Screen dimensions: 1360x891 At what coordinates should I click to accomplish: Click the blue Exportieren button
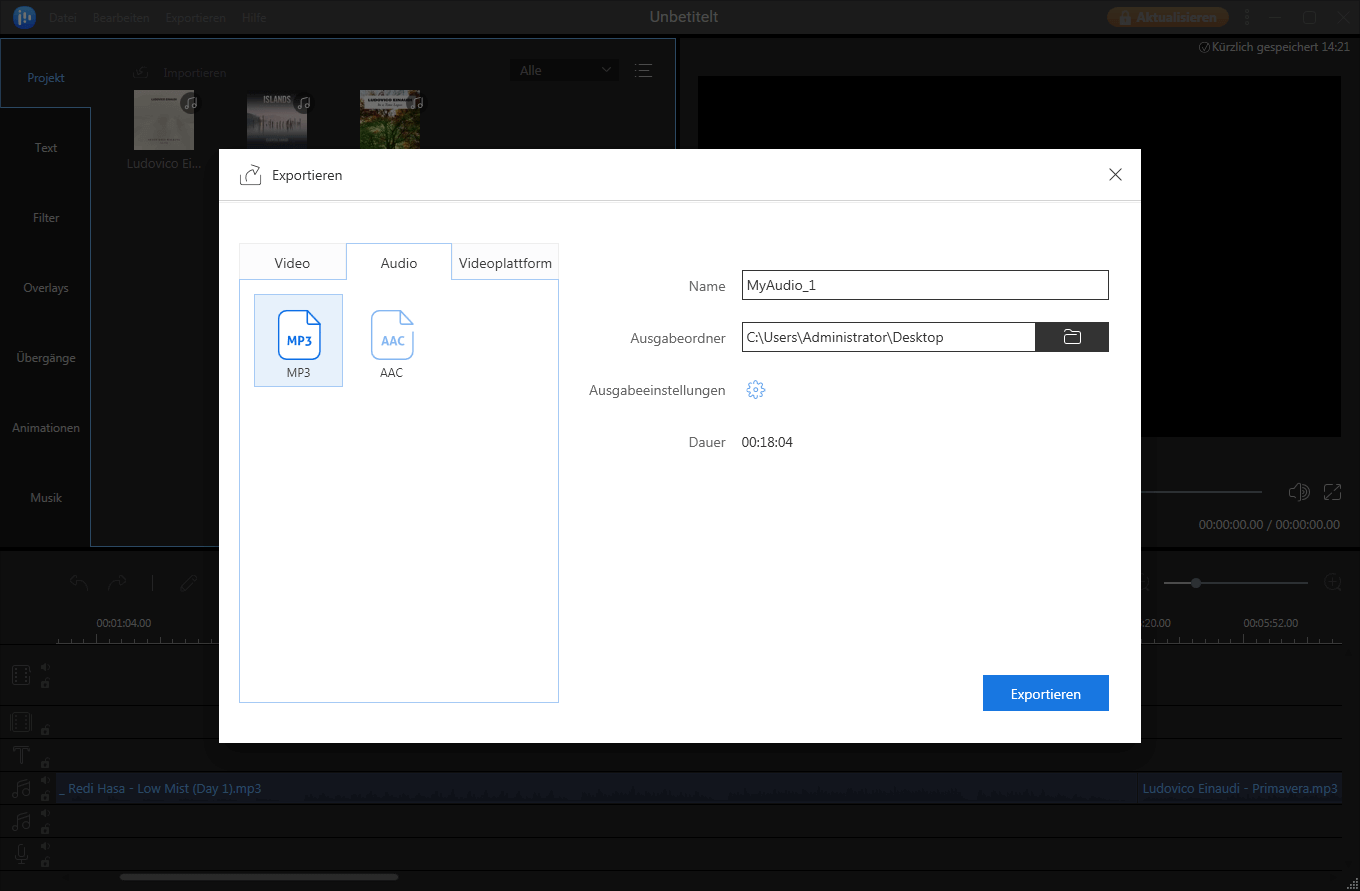(1045, 694)
